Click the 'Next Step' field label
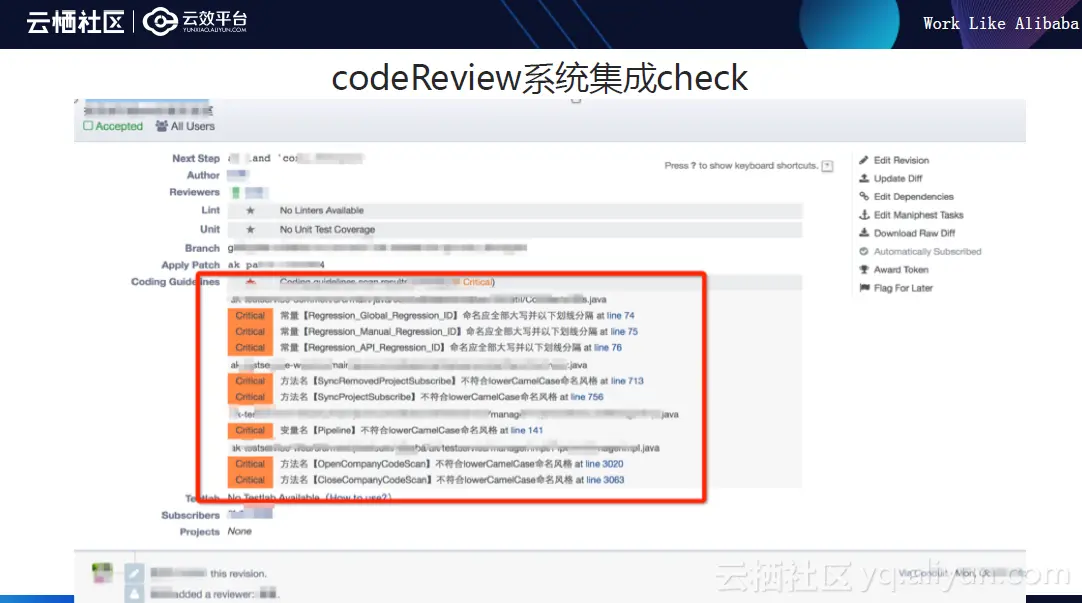 (x=196, y=158)
